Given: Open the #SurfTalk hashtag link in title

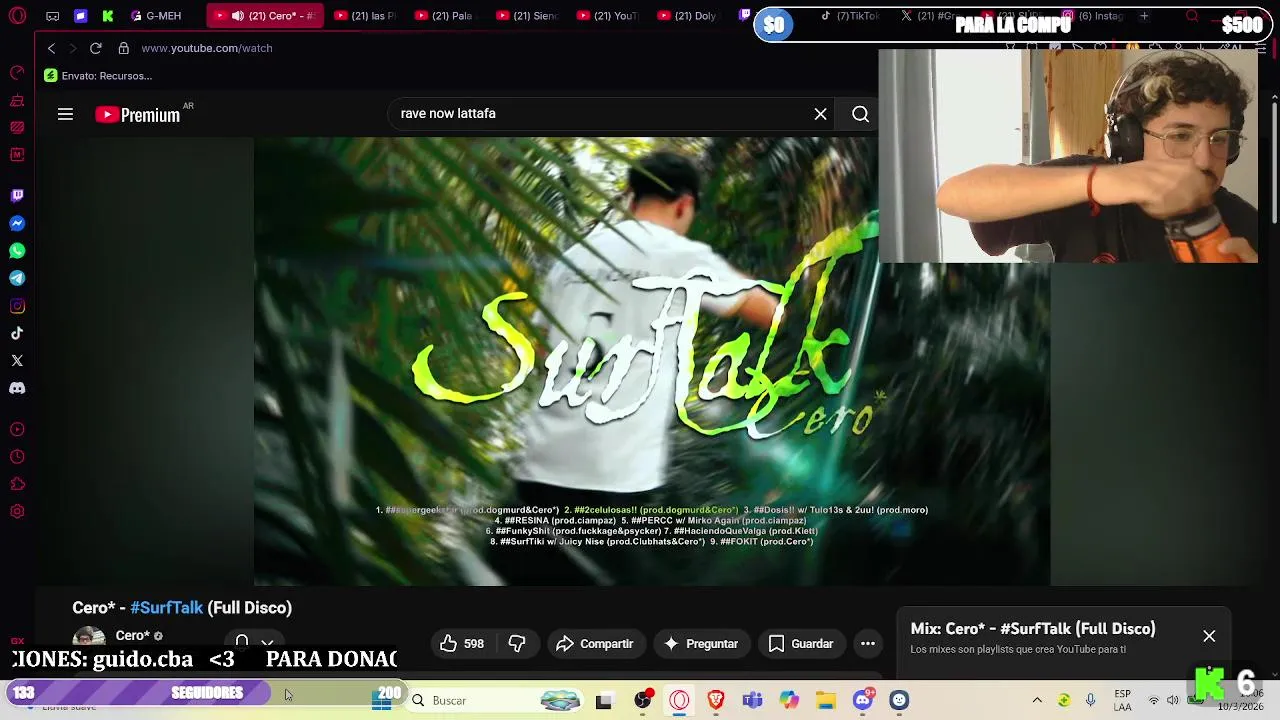Looking at the screenshot, I should [166, 608].
